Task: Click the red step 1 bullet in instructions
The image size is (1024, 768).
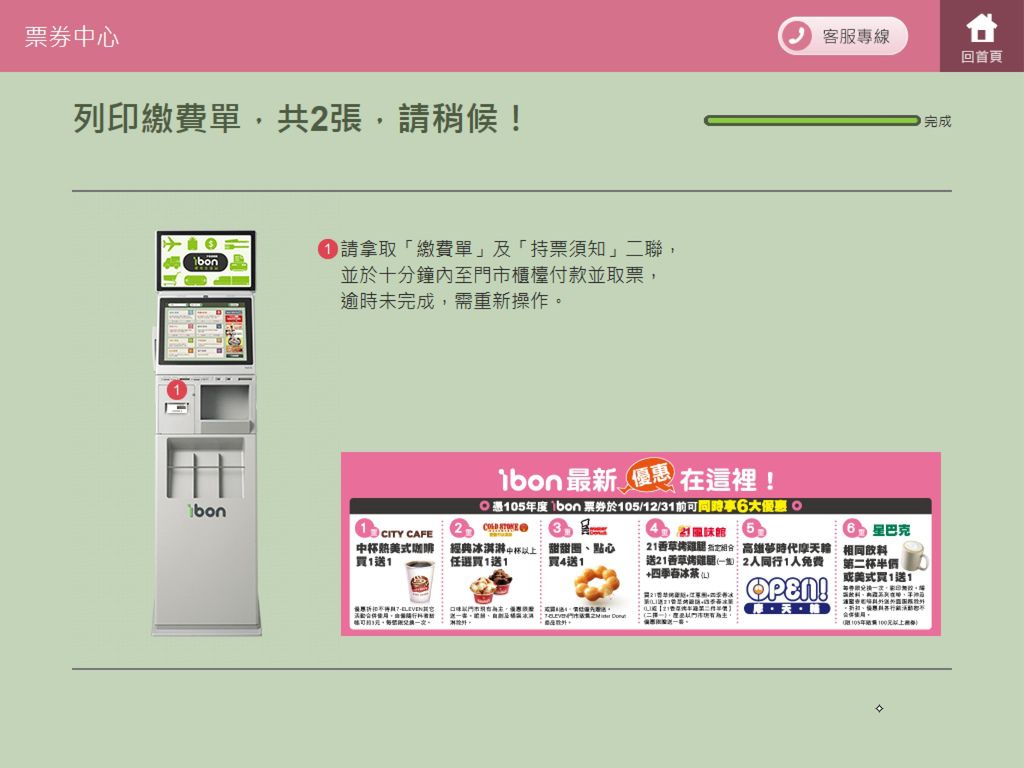Action: (x=327, y=249)
